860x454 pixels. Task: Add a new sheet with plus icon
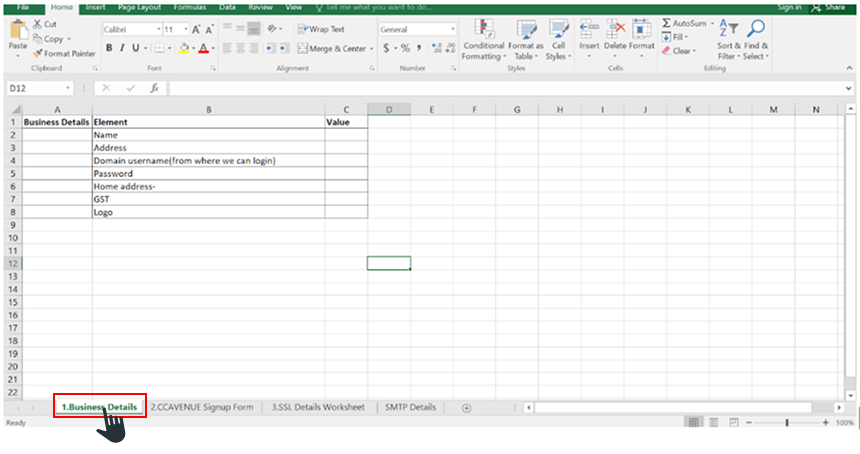point(466,408)
